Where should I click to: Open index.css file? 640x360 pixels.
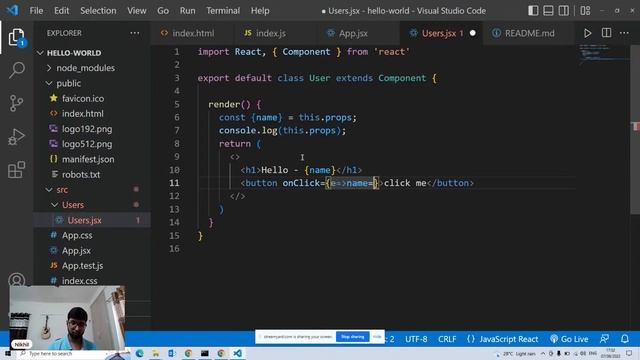(79, 281)
